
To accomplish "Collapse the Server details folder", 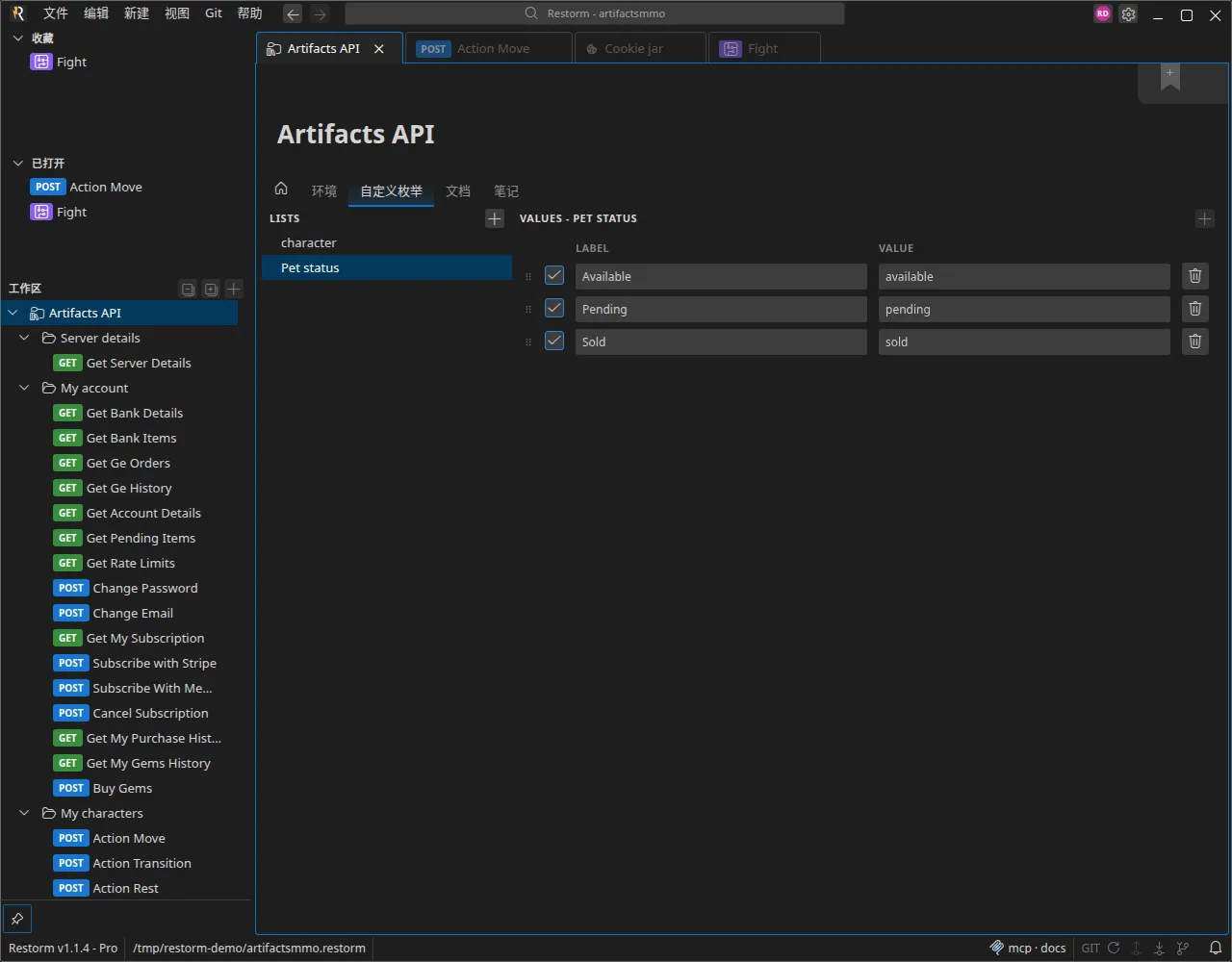I will [x=25, y=338].
